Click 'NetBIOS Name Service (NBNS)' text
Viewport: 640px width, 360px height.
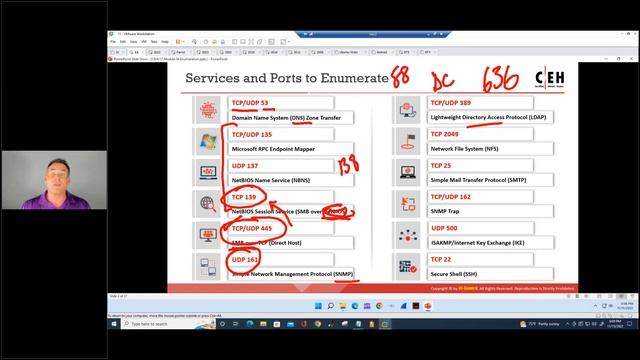[271, 180]
